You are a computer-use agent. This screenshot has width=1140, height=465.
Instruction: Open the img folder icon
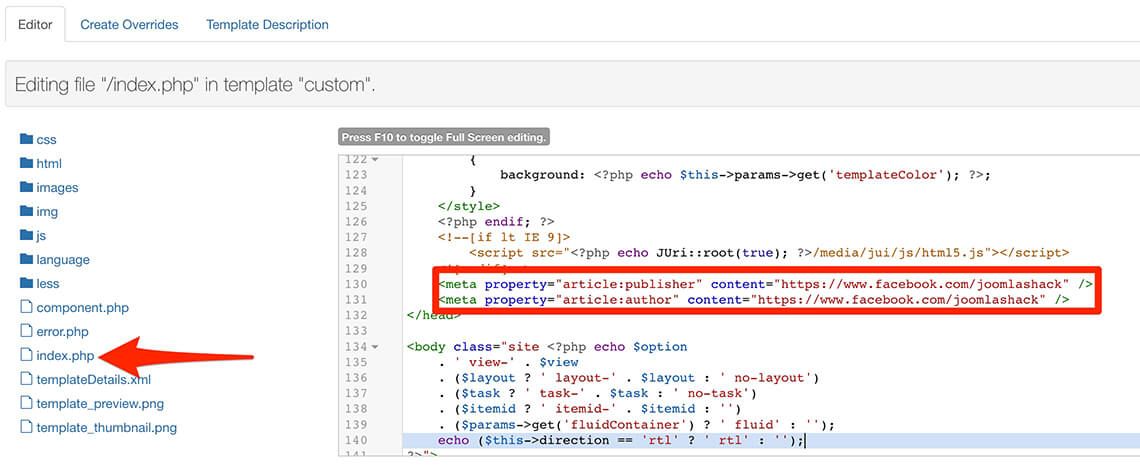27,211
